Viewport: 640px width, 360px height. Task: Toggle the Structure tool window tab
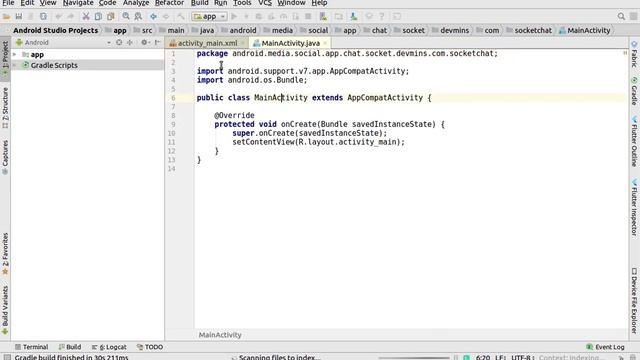pos(5,108)
